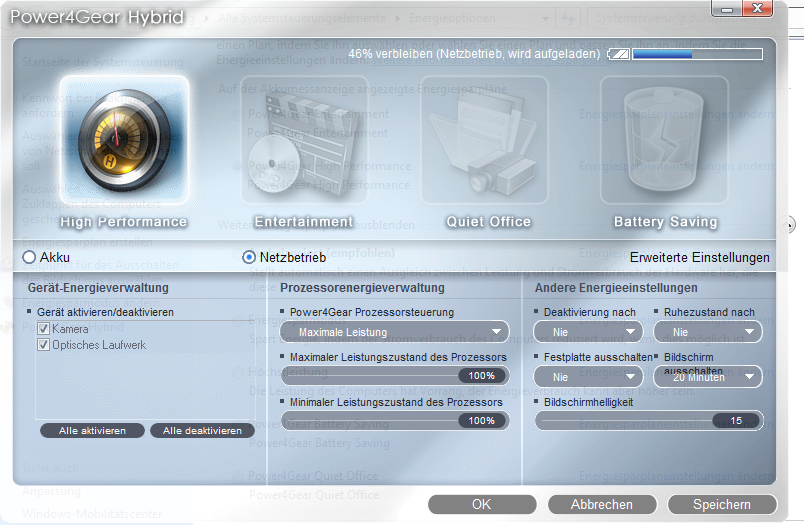Viewport: 804px width, 525px height.
Task: Toggle the Kamera checkbox
Action: tap(44, 329)
